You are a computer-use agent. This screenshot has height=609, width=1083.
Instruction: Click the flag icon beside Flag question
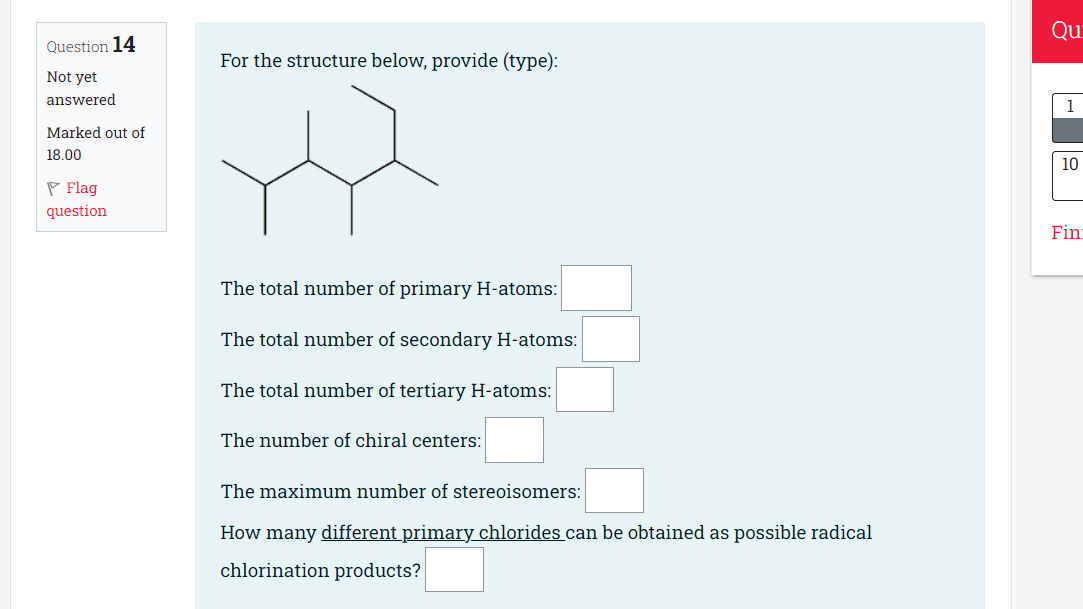53,188
